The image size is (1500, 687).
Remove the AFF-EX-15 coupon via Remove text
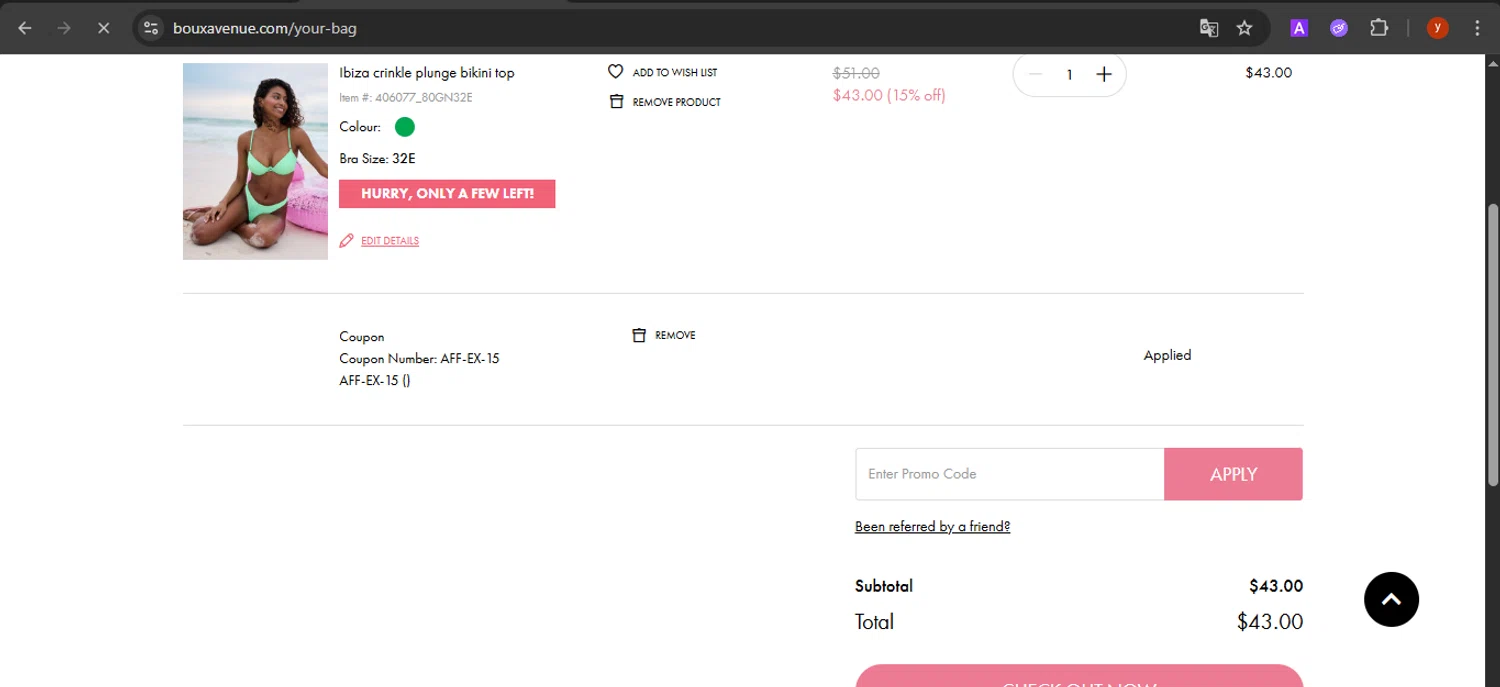(675, 335)
